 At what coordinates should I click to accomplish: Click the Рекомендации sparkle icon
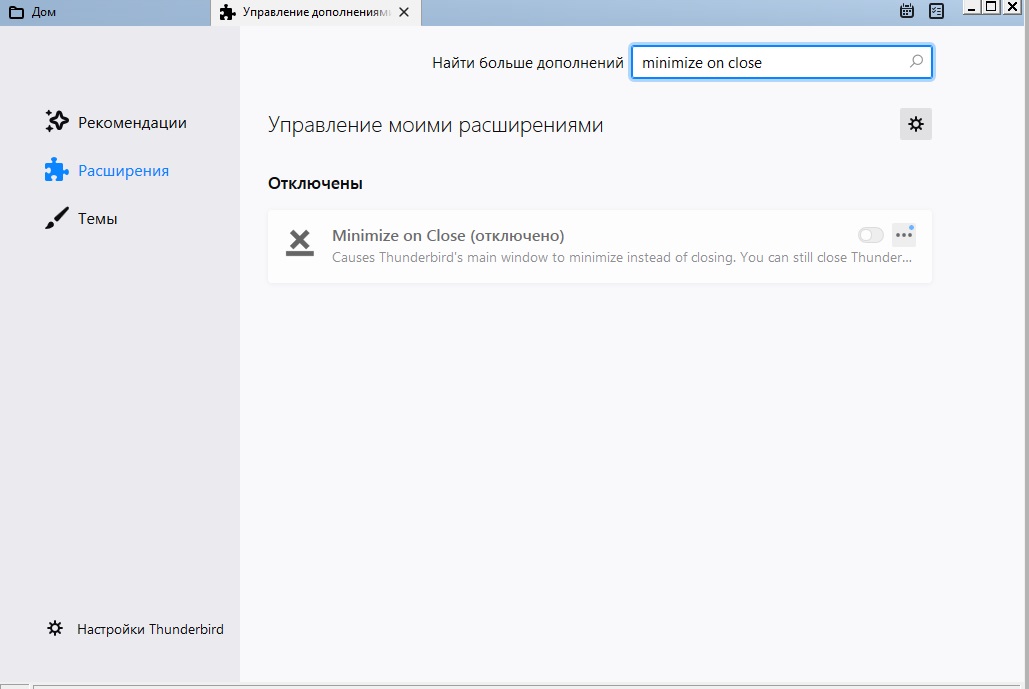point(56,121)
